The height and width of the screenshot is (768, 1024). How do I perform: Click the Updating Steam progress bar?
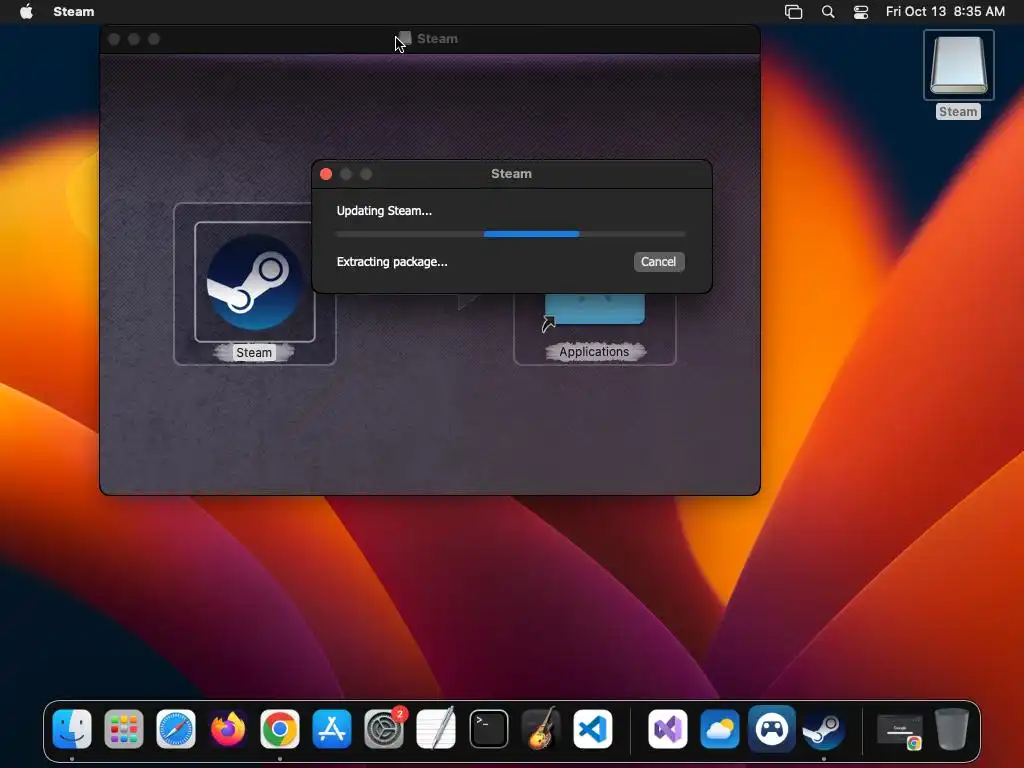click(x=511, y=234)
